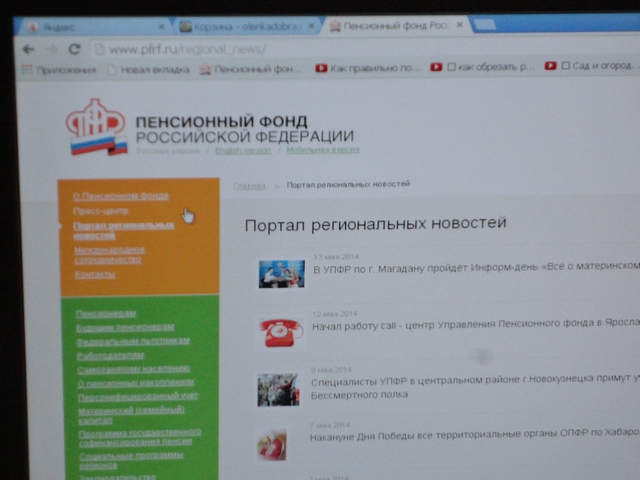
Task: Open Федеральным льготникам section link
Action: (133, 341)
